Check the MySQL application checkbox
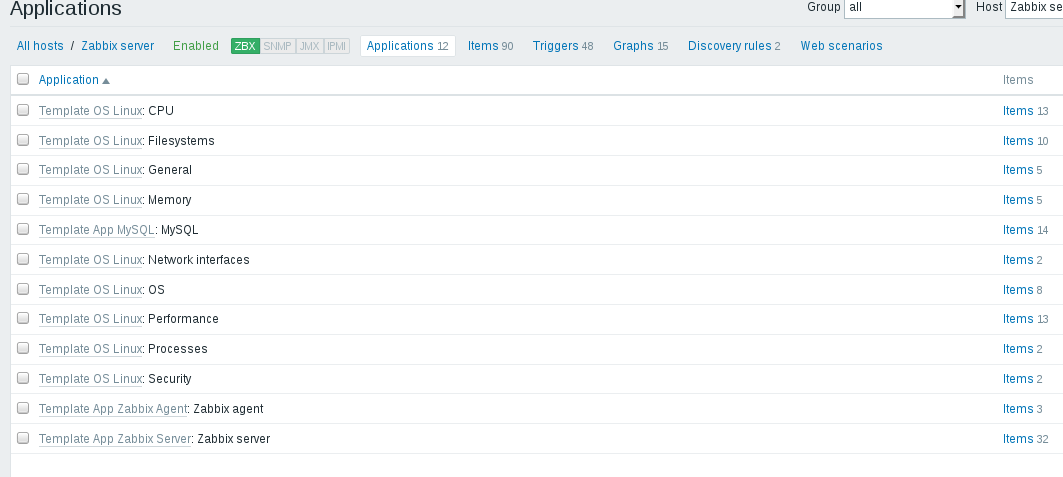The width and height of the screenshot is (1063, 477). [23, 229]
